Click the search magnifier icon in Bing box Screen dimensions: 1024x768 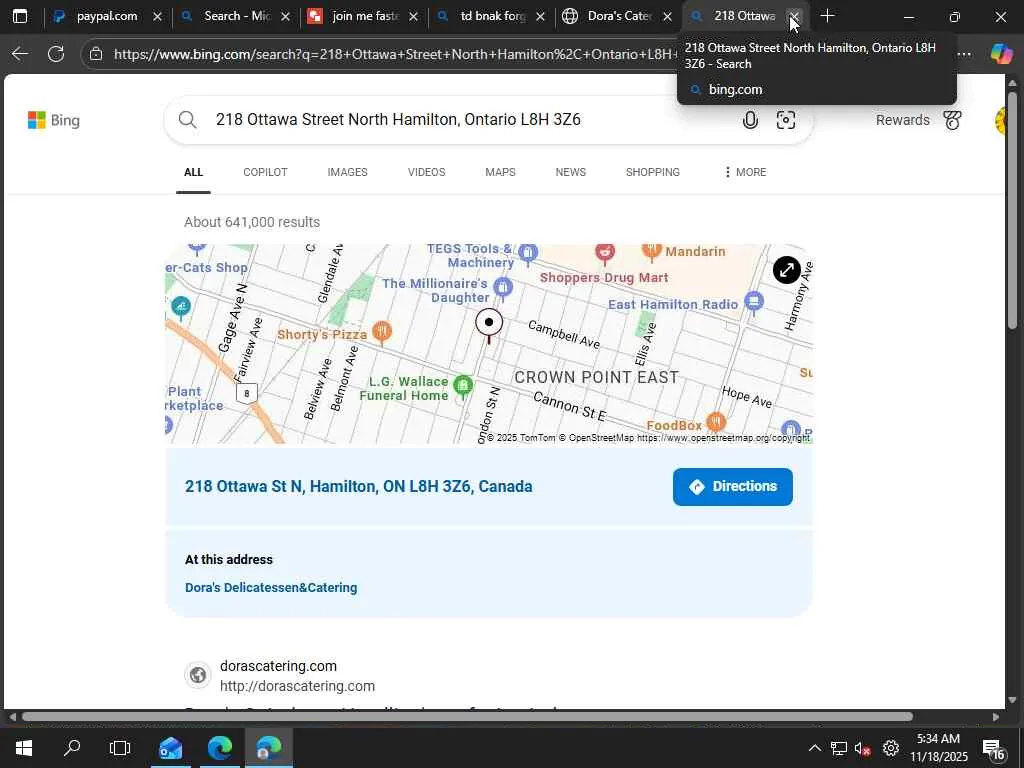[x=187, y=120]
